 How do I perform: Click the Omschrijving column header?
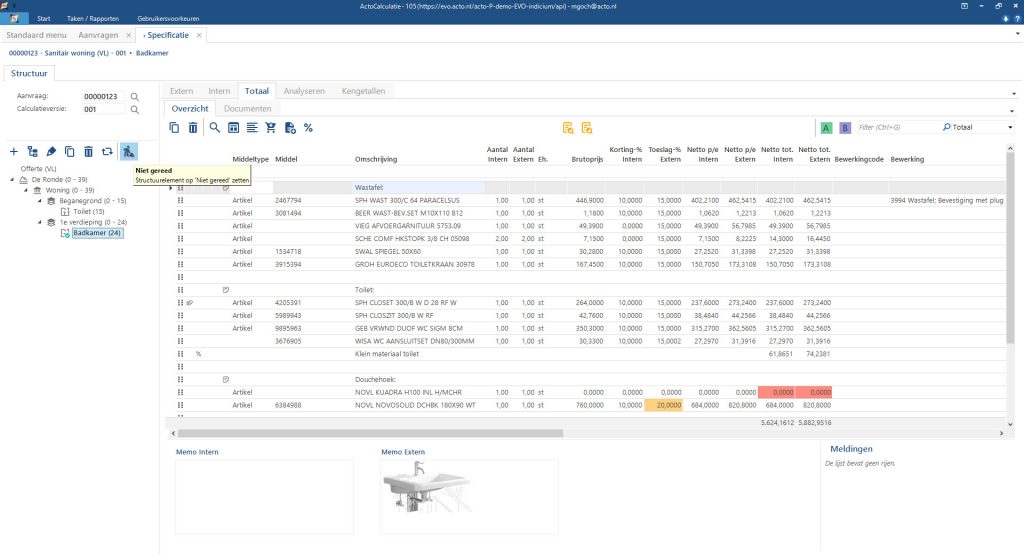point(376,159)
